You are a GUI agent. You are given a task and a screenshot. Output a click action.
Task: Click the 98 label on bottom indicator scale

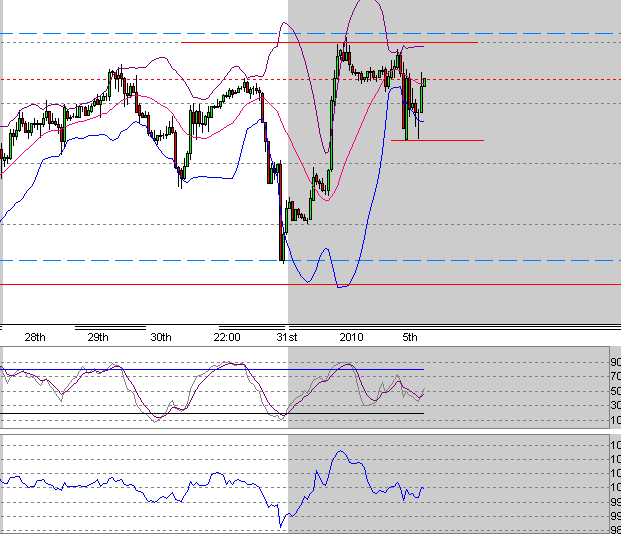click(615, 530)
